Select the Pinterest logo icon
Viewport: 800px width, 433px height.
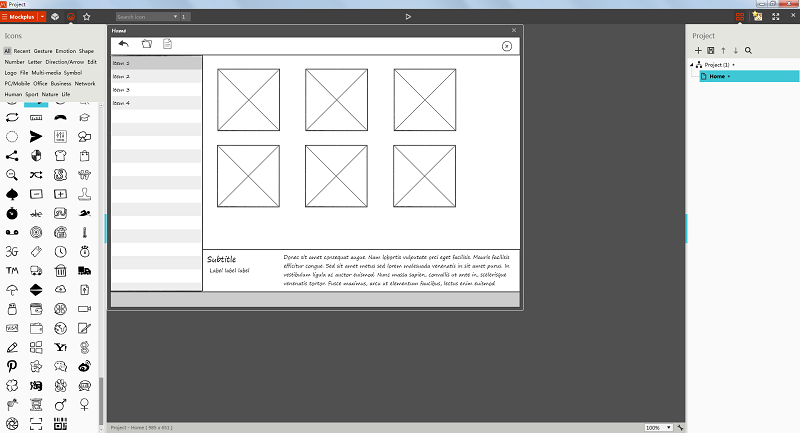click(12, 366)
